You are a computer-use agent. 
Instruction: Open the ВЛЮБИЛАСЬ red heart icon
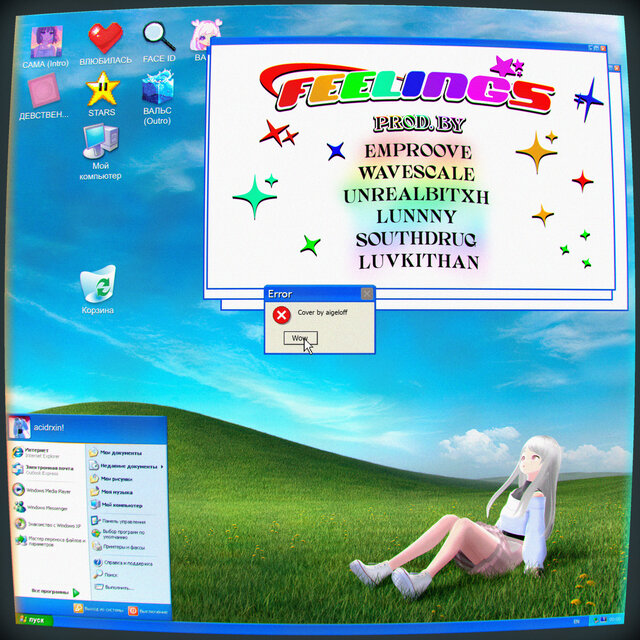point(105,44)
